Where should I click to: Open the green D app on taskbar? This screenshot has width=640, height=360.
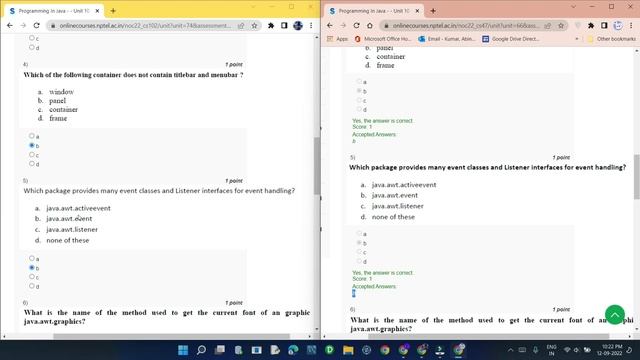pyautogui.click(x=329, y=350)
